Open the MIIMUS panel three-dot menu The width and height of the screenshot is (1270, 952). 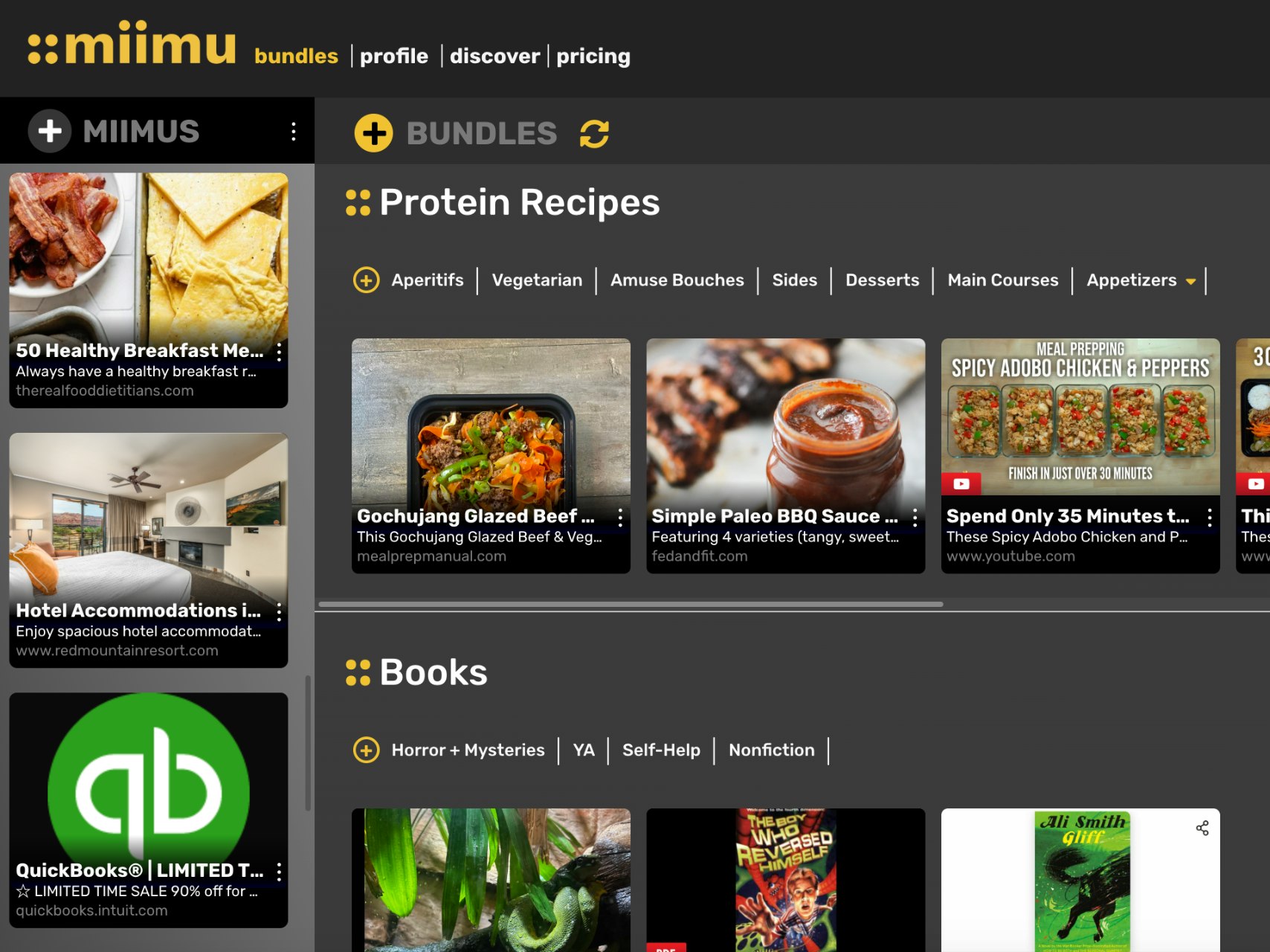coord(294,132)
